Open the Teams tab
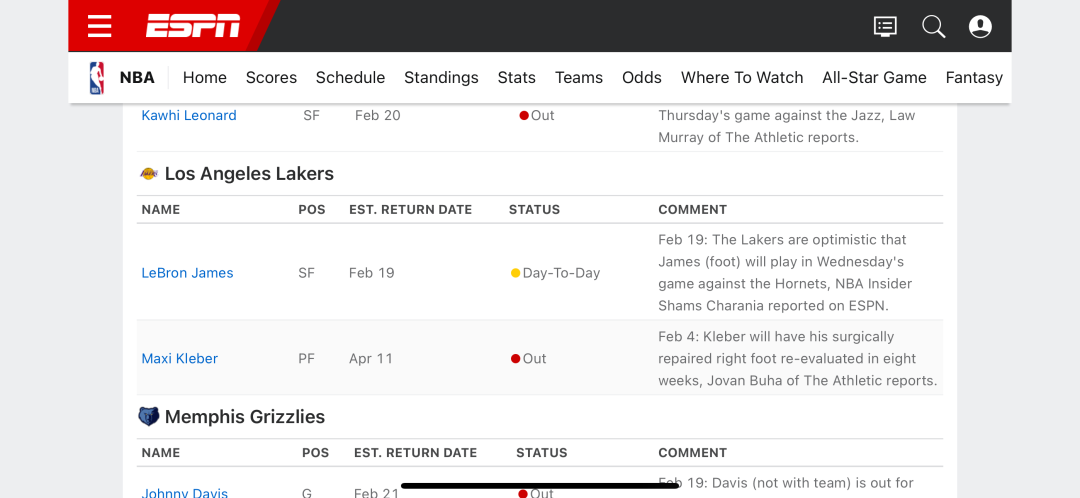This screenshot has width=1080, height=498. (x=579, y=78)
